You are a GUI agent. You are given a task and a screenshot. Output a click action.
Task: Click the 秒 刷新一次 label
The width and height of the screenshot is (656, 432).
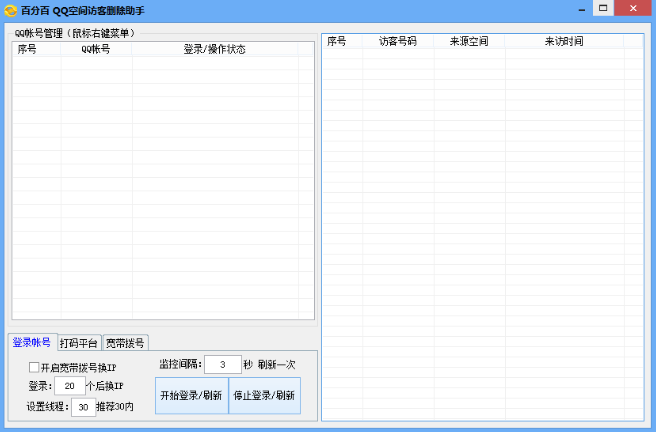pos(269,365)
